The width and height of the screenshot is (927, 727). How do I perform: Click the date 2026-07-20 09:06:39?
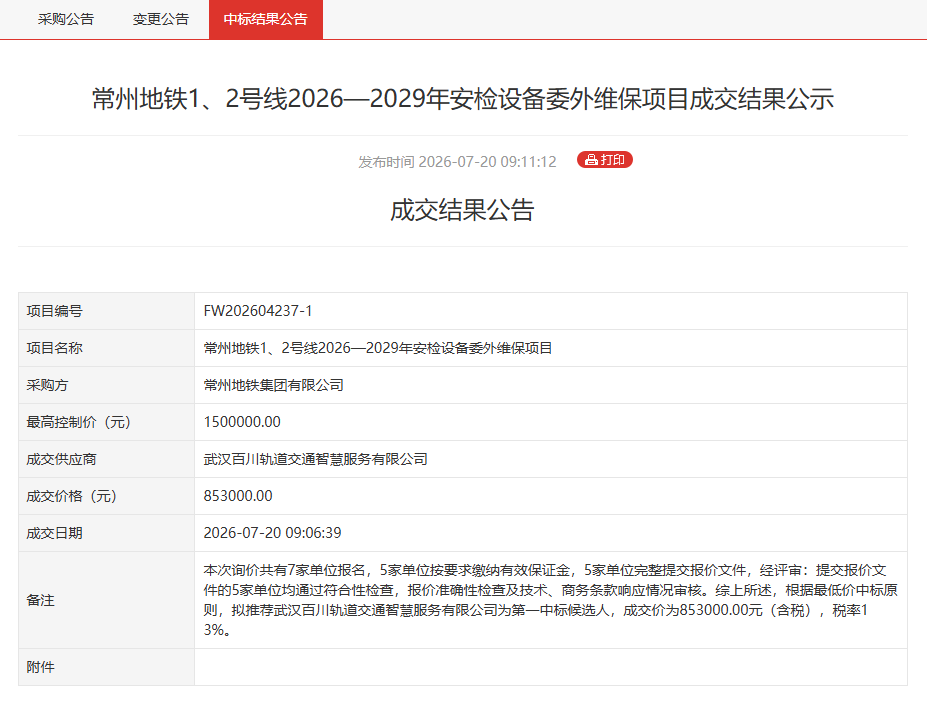tap(273, 533)
